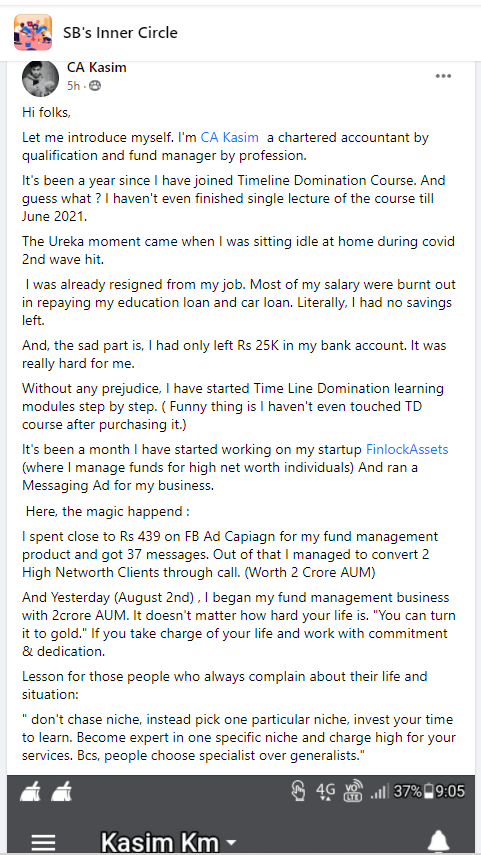Screen dimensions: 481x855
Task: Click the group privacy icon beside 5h
Action: pos(95,86)
